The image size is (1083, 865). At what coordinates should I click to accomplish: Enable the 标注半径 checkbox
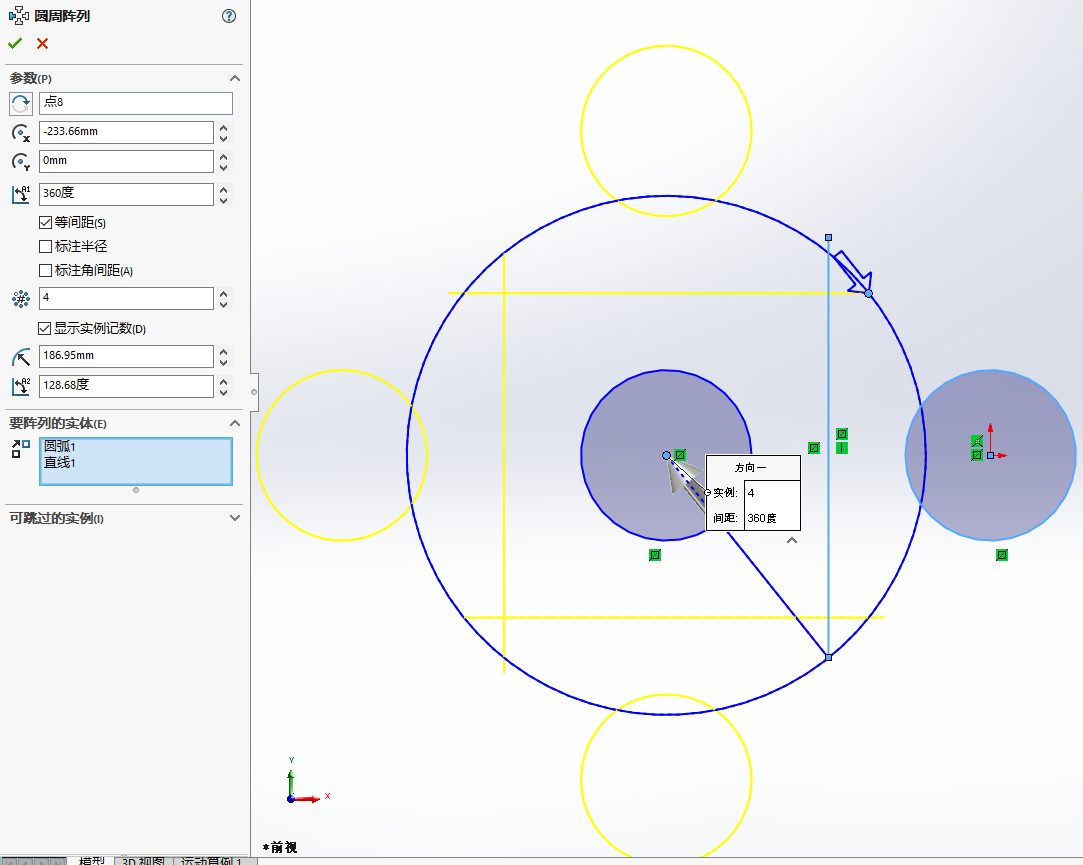tap(46, 247)
